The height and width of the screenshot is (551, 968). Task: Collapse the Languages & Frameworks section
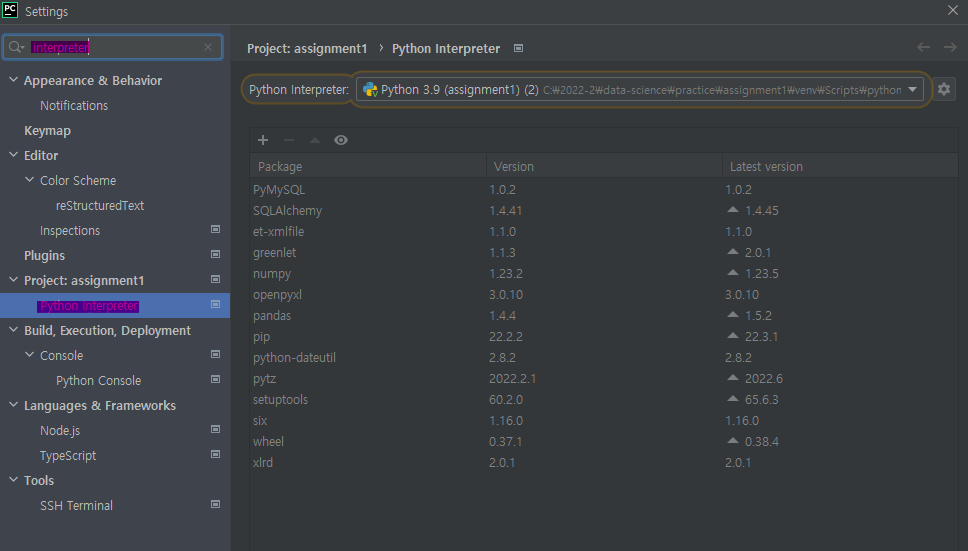pyautogui.click(x=14, y=405)
